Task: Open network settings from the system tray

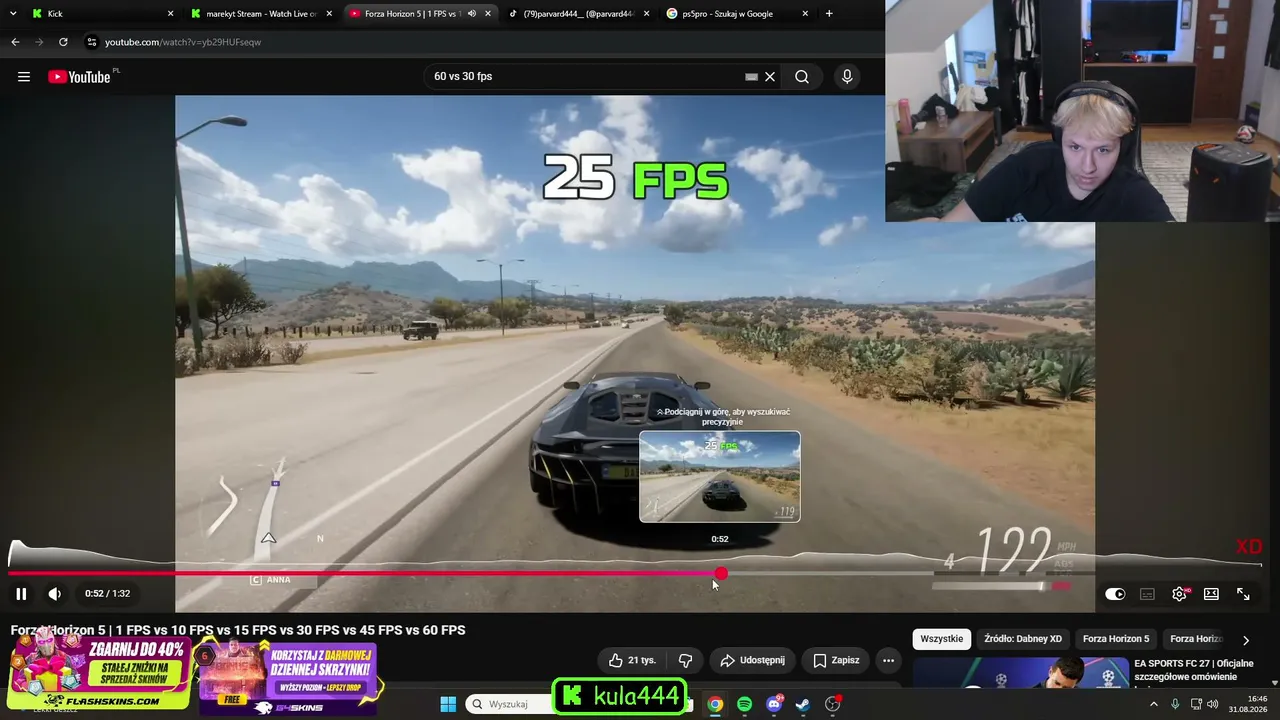Action: click(x=1196, y=704)
